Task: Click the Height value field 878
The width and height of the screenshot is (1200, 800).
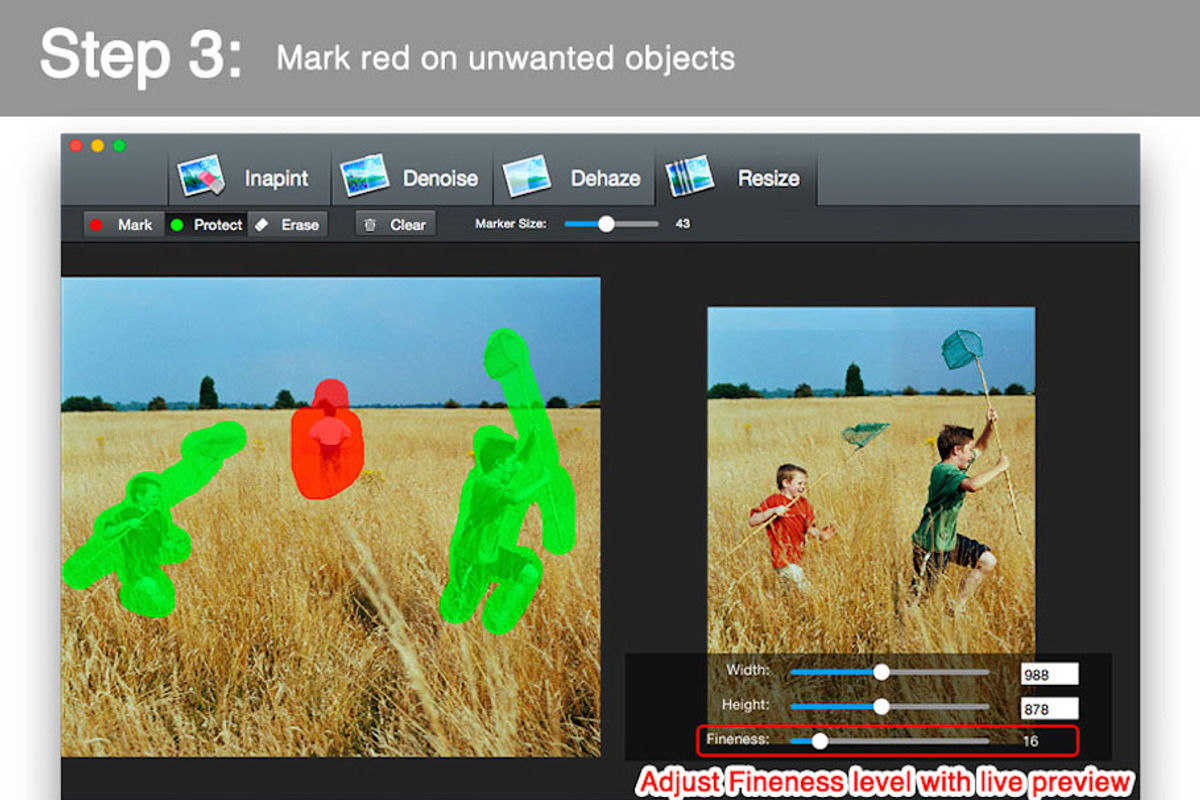Action: coord(1049,709)
